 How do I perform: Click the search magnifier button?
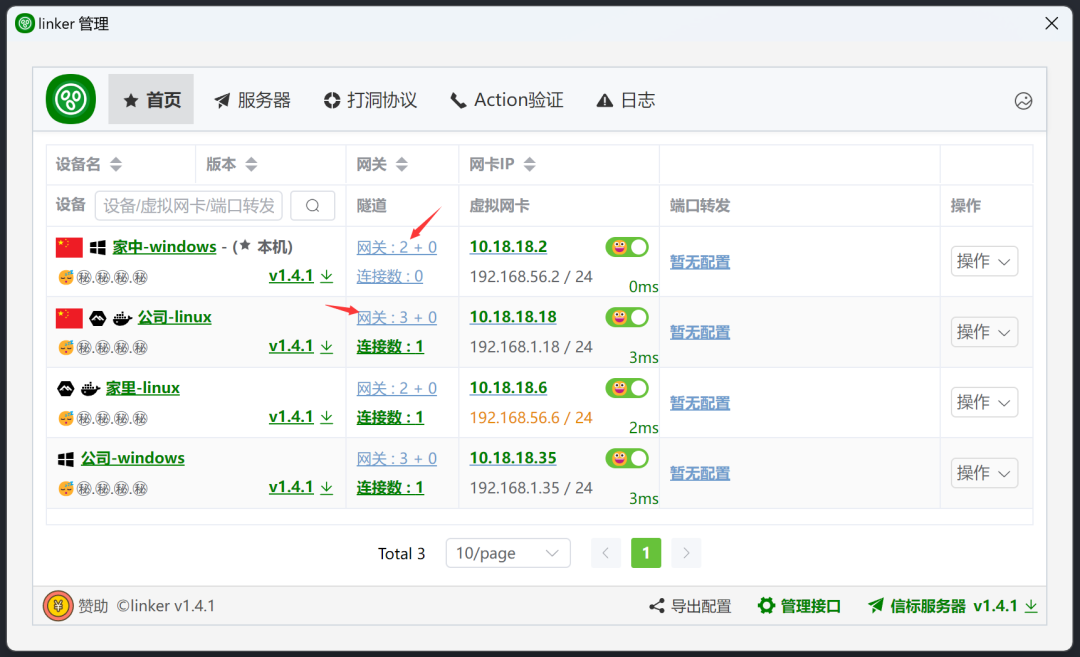click(x=313, y=205)
